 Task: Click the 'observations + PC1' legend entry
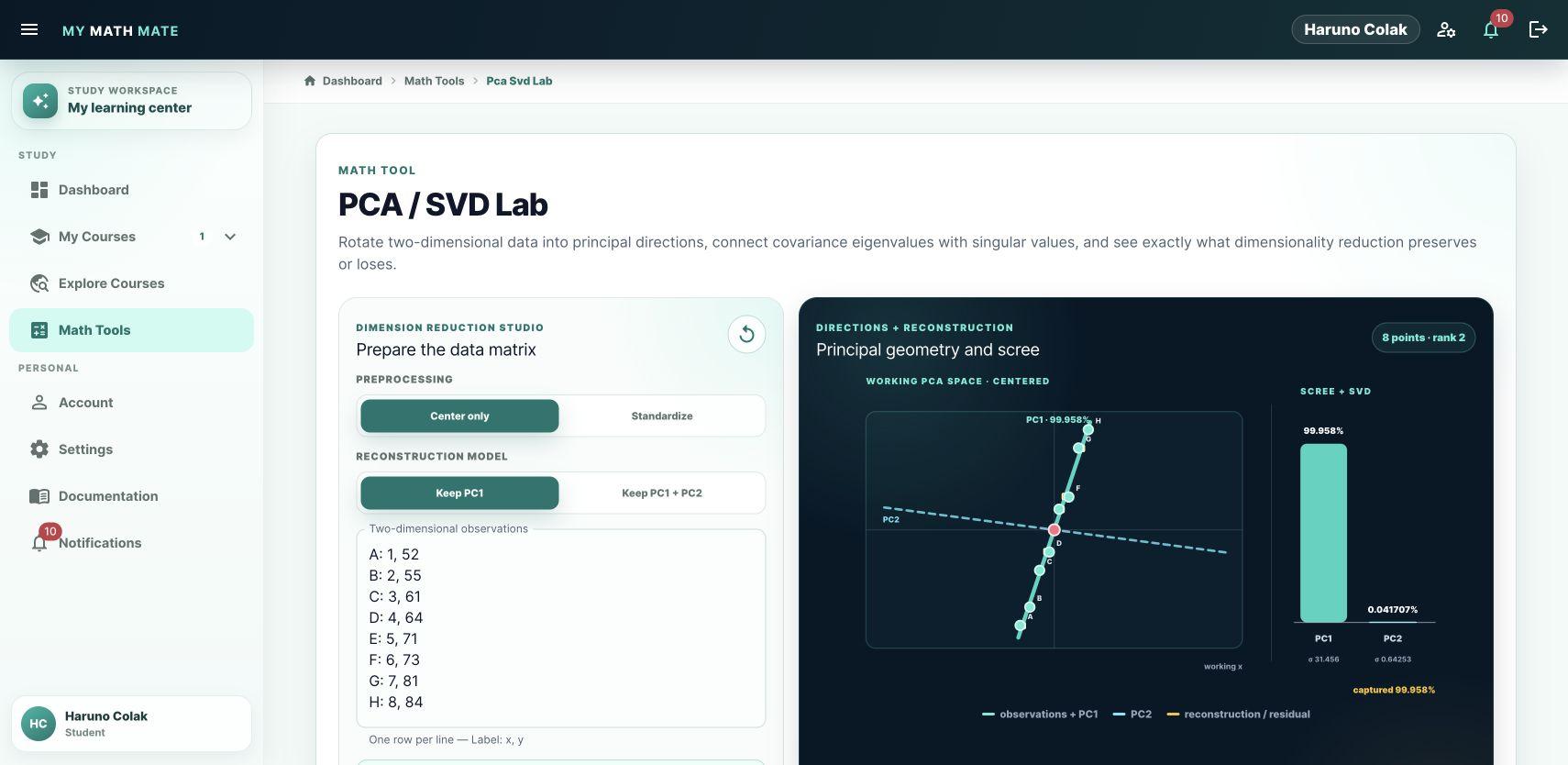pyautogui.click(x=1040, y=714)
